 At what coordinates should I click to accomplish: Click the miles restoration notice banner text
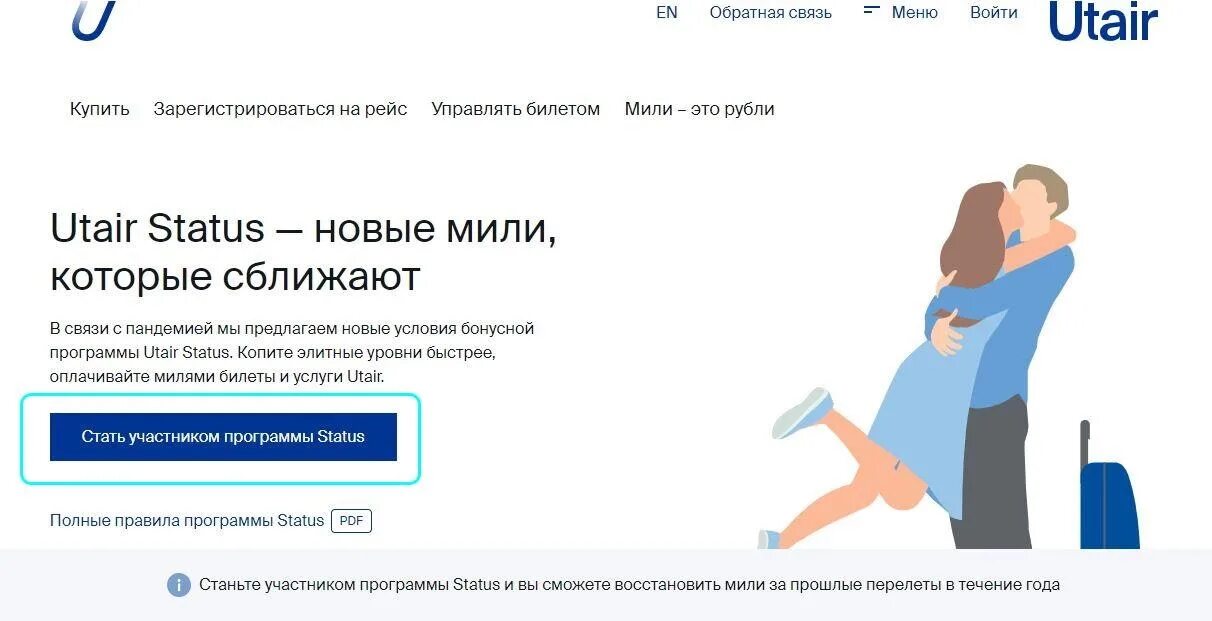[x=629, y=585]
